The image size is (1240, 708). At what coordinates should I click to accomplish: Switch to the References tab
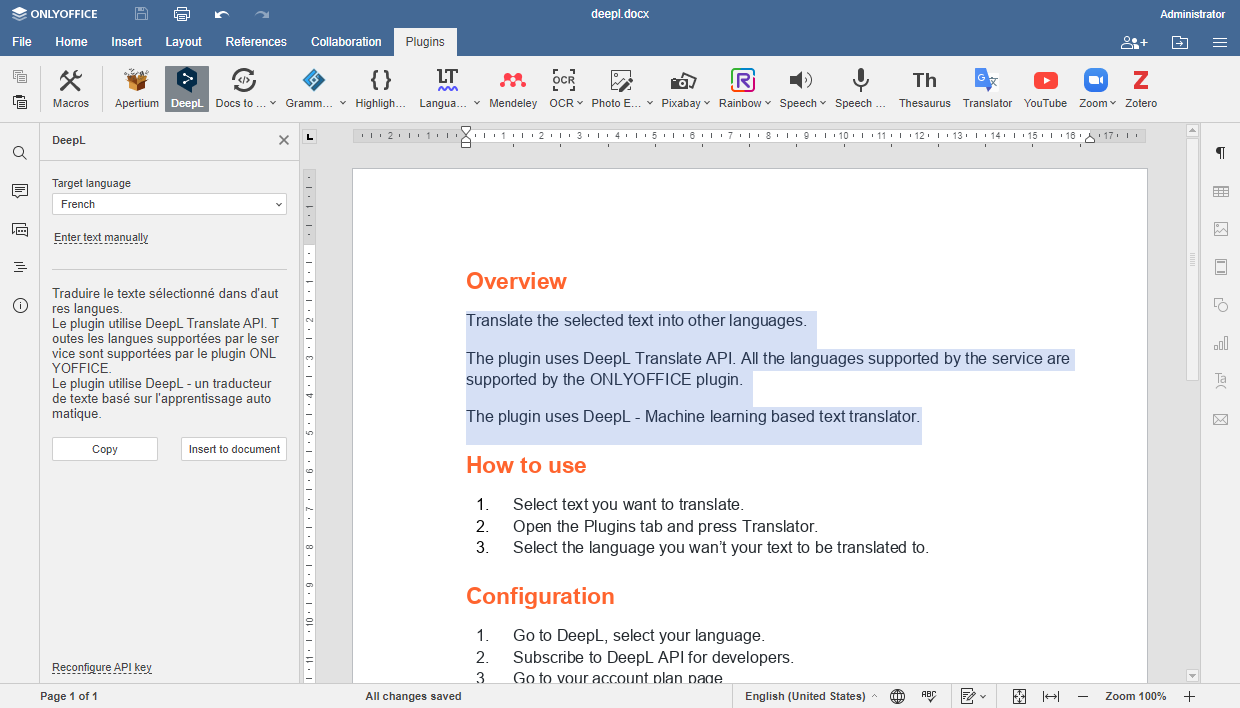pyautogui.click(x=256, y=42)
